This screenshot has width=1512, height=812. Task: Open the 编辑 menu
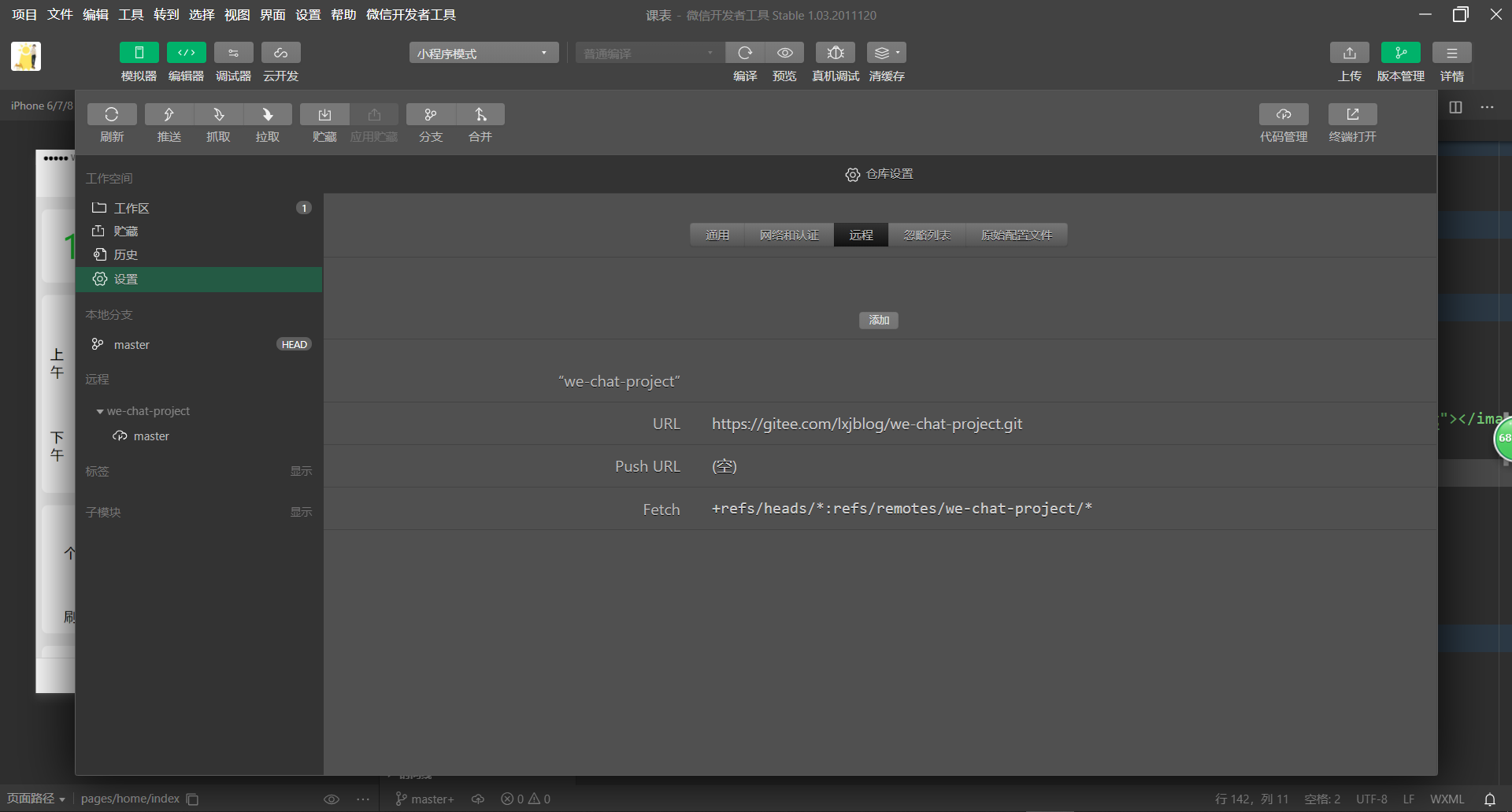tap(95, 15)
